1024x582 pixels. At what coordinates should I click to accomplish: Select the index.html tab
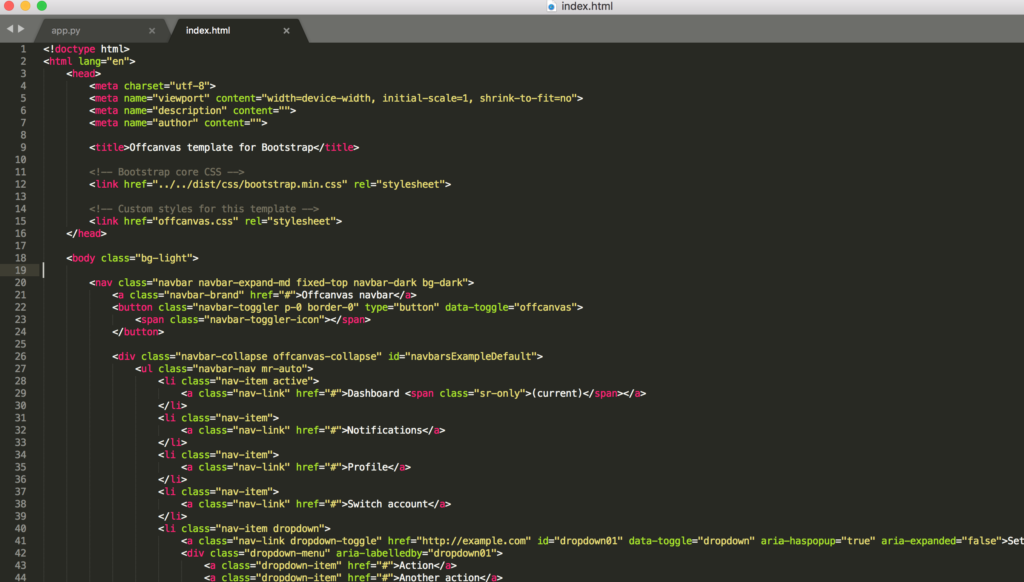[x=208, y=31]
